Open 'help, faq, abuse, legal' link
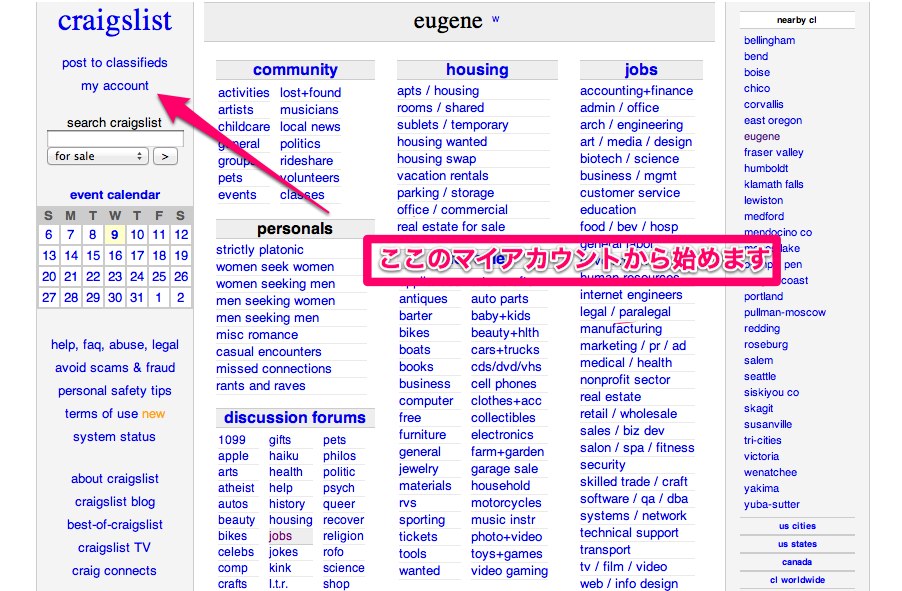902x591 pixels. click(114, 345)
